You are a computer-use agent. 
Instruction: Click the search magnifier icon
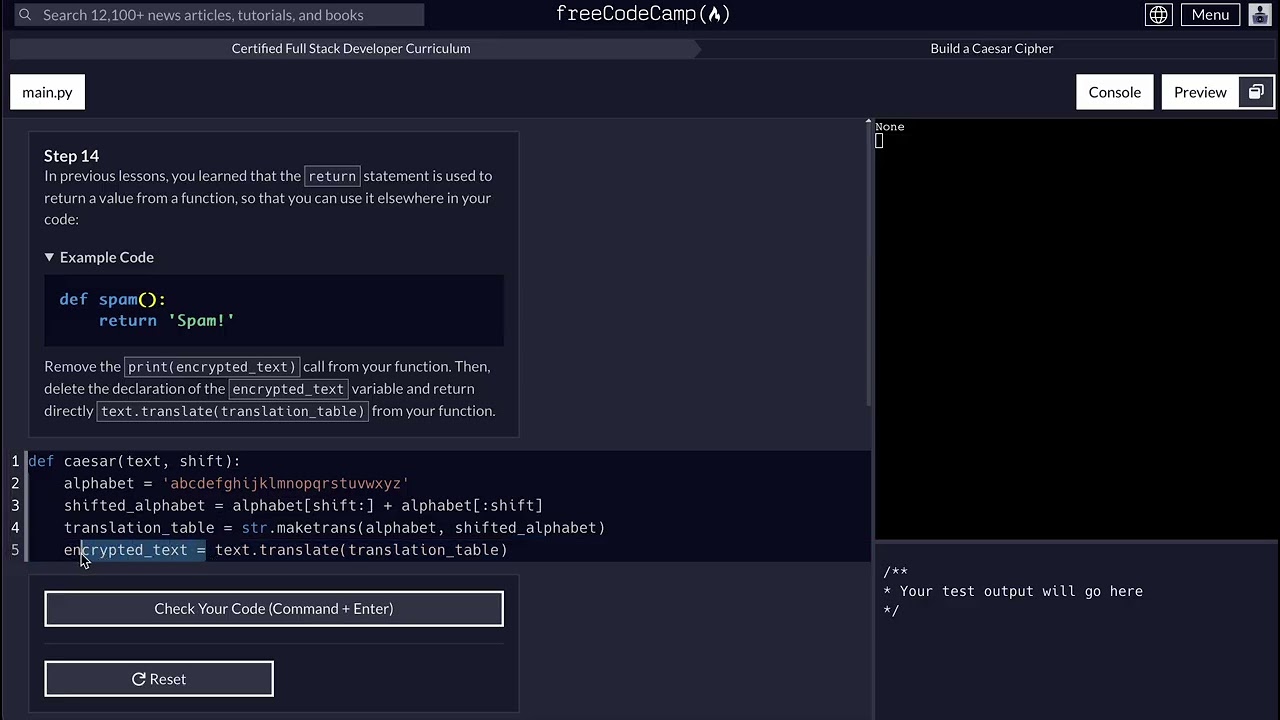(25, 15)
